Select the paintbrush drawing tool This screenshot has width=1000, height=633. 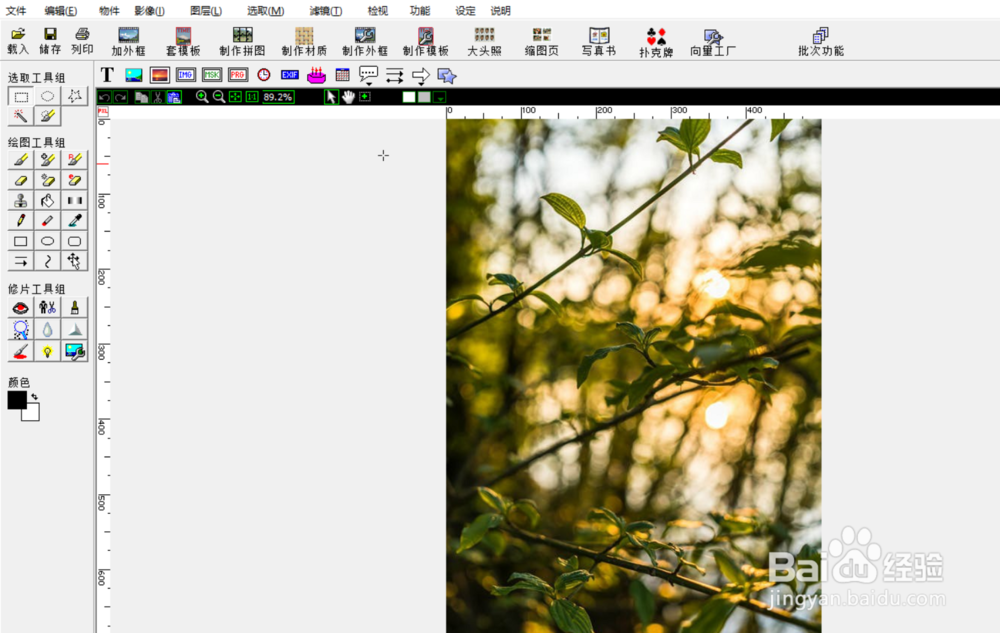click(21, 160)
